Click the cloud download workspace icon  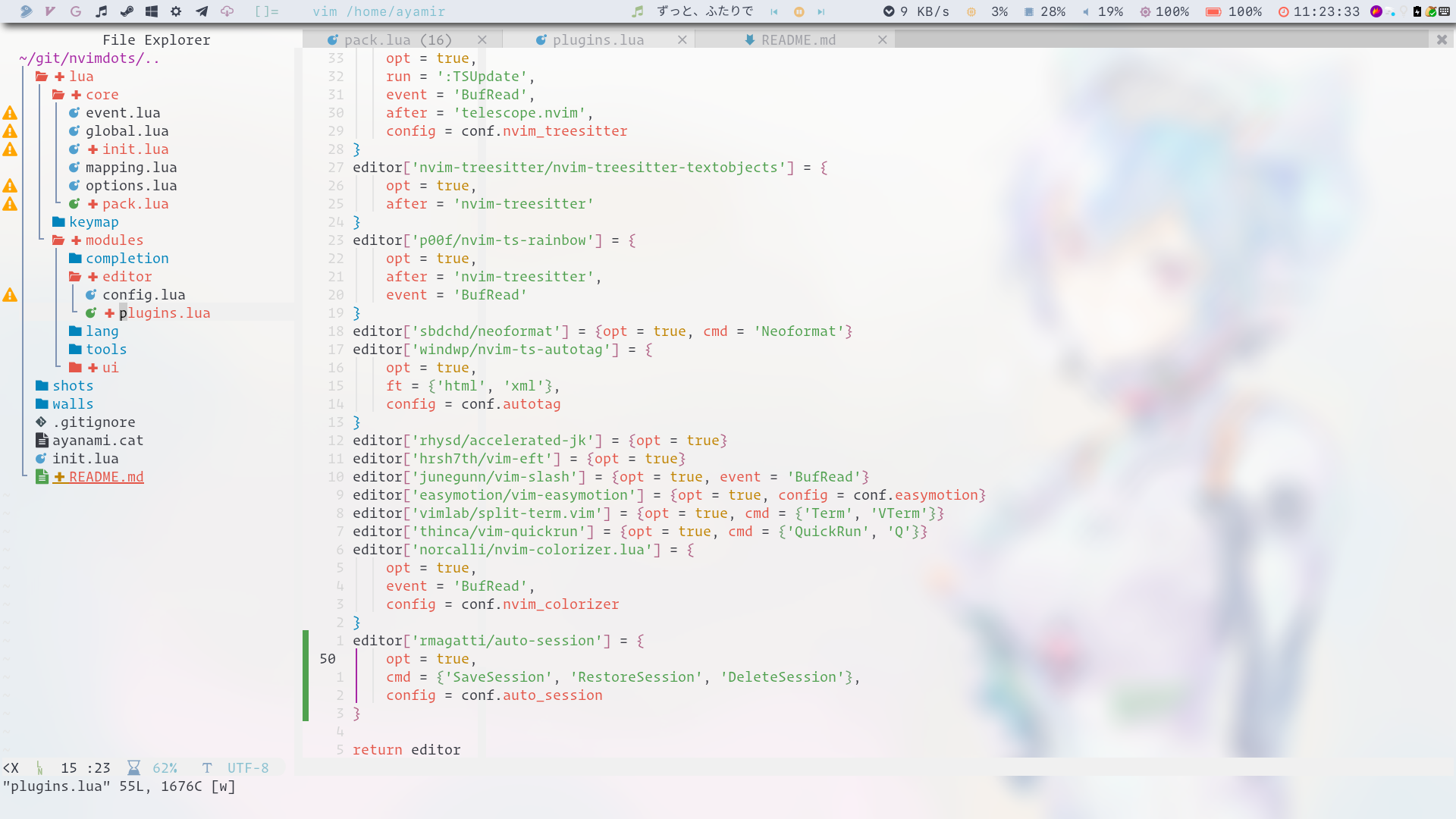[227, 11]
